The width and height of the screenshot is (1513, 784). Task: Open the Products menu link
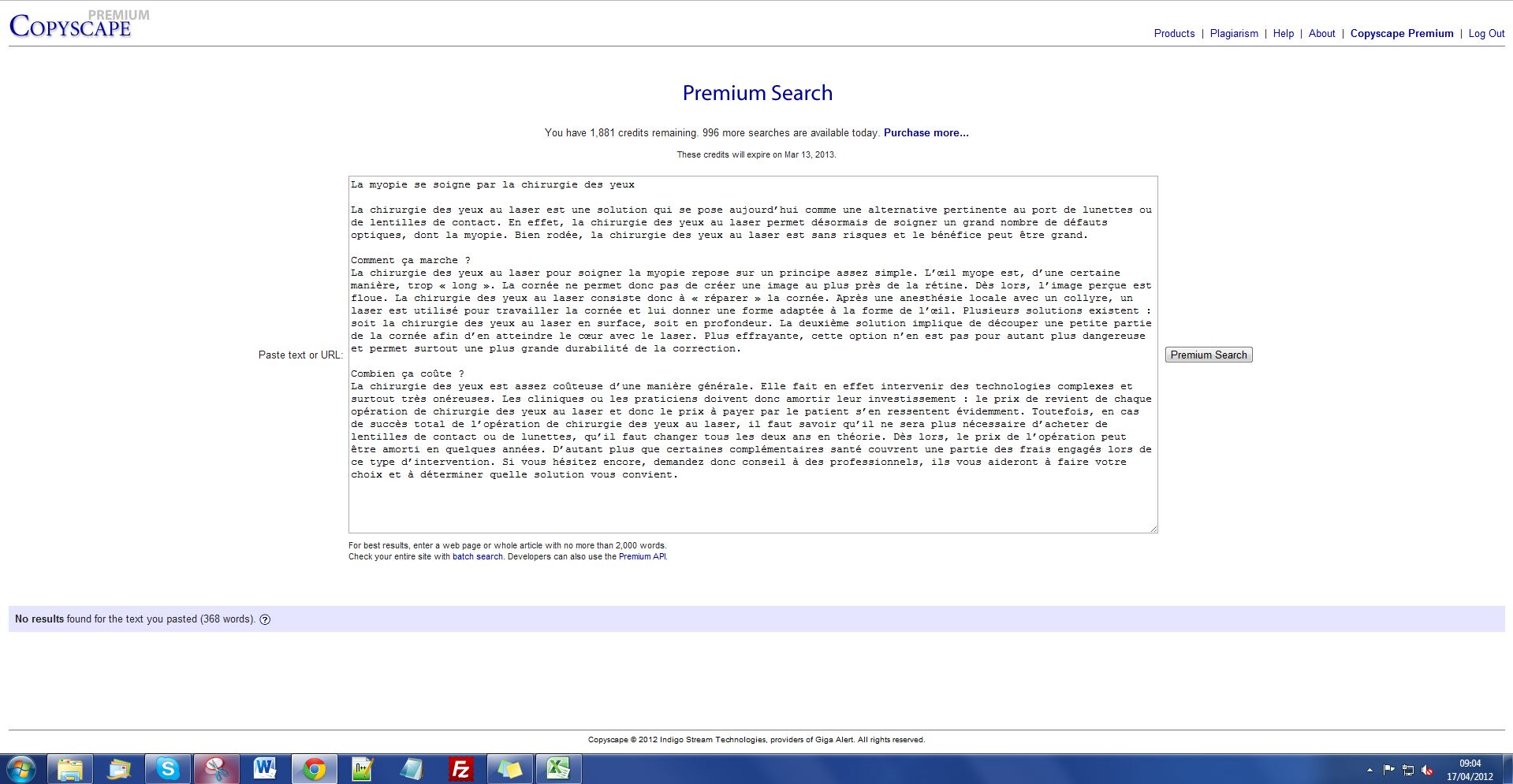[x=1174, y=33]
